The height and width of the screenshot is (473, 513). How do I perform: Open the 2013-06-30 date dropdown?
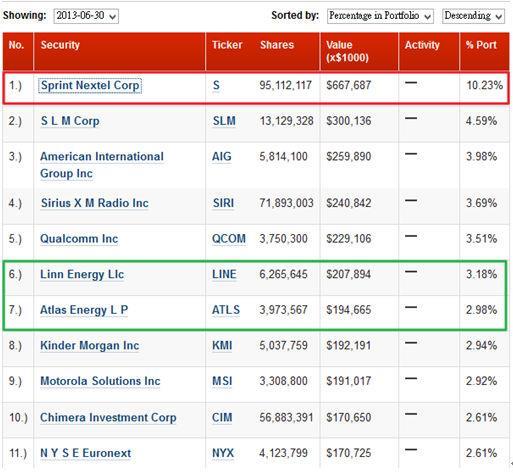point(86,16)
